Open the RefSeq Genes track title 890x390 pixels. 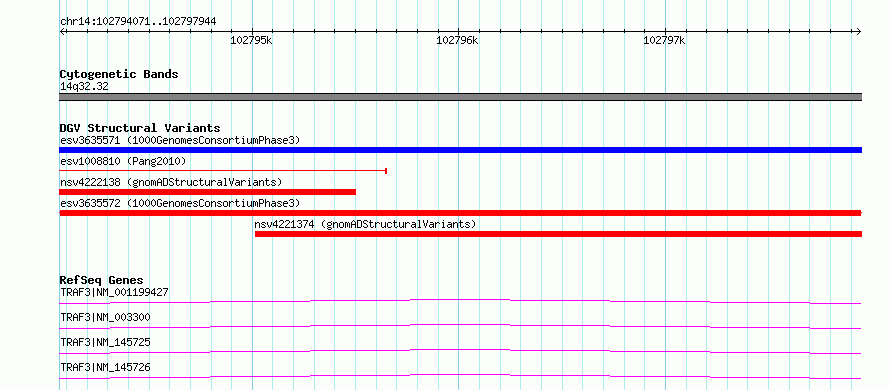point(101,280)
